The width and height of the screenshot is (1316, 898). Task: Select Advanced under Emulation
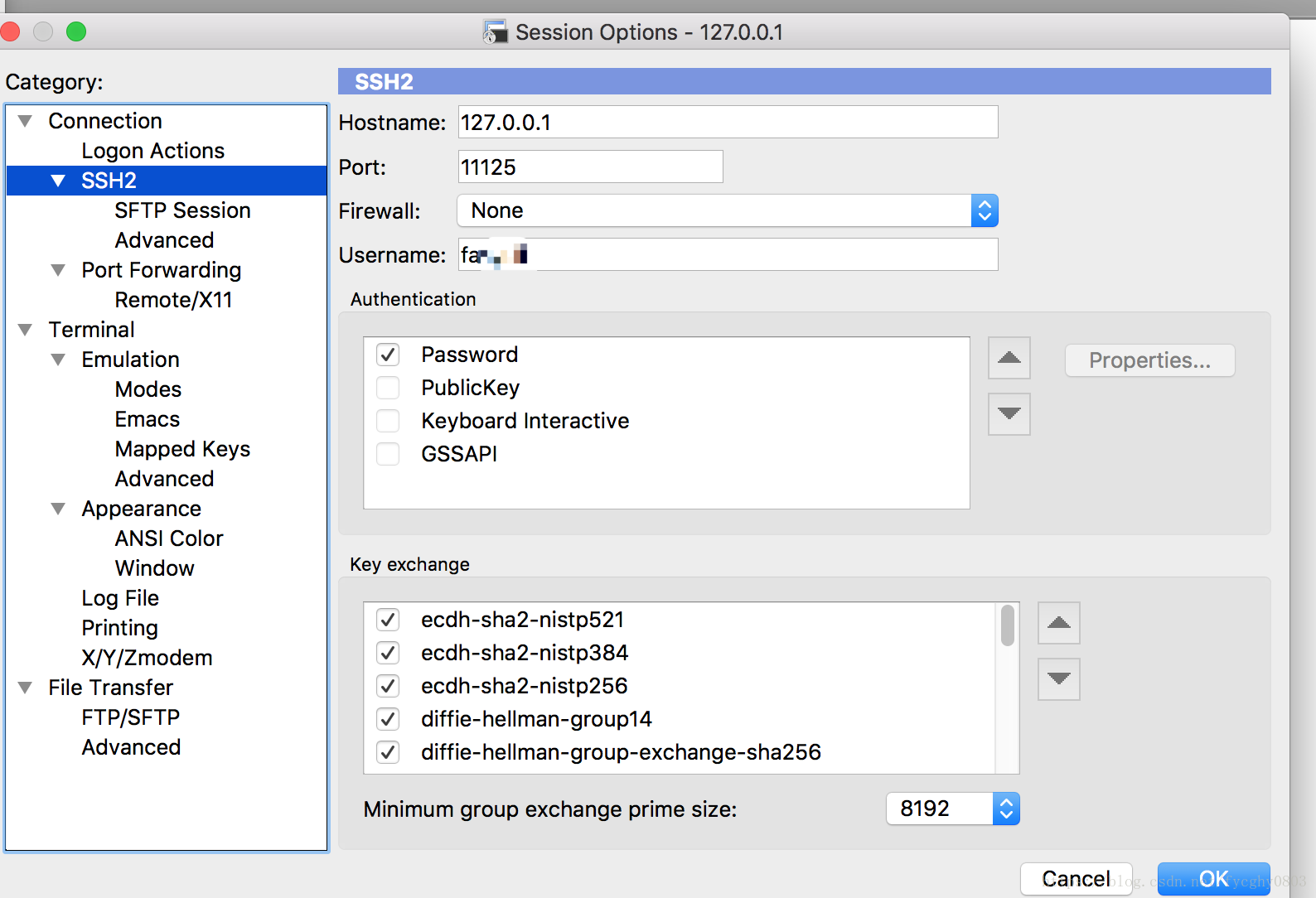coord(165,479)
